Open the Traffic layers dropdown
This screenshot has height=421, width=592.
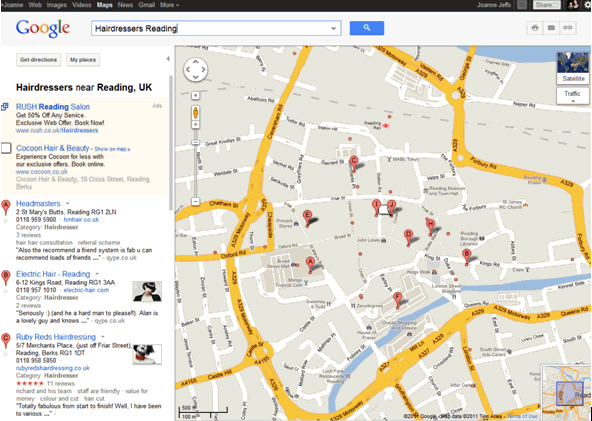572,96
